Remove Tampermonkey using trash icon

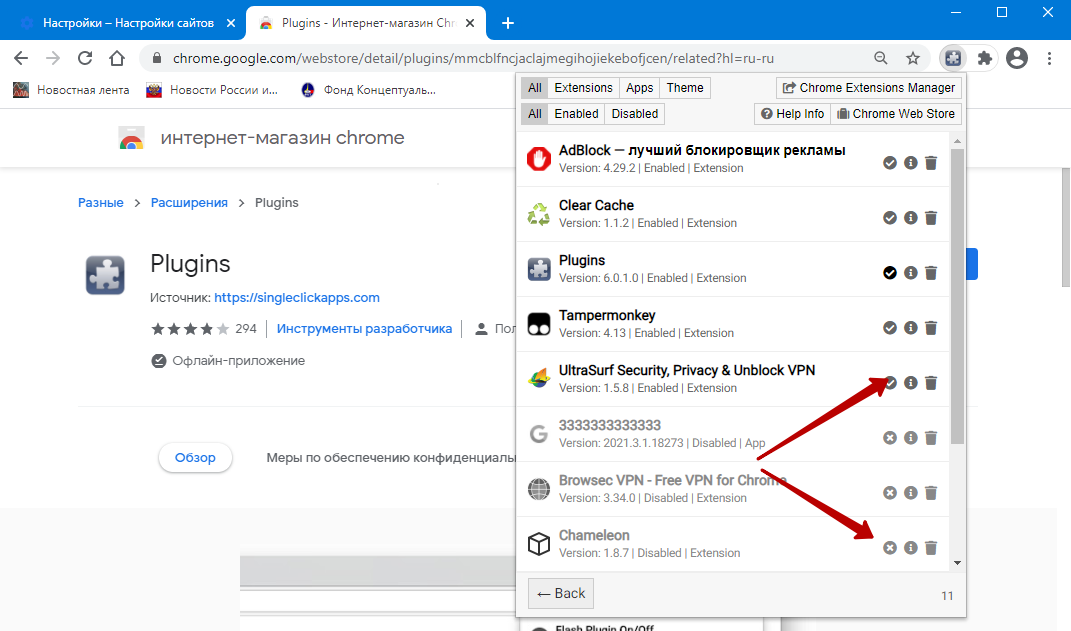click(x=931, y=328)
